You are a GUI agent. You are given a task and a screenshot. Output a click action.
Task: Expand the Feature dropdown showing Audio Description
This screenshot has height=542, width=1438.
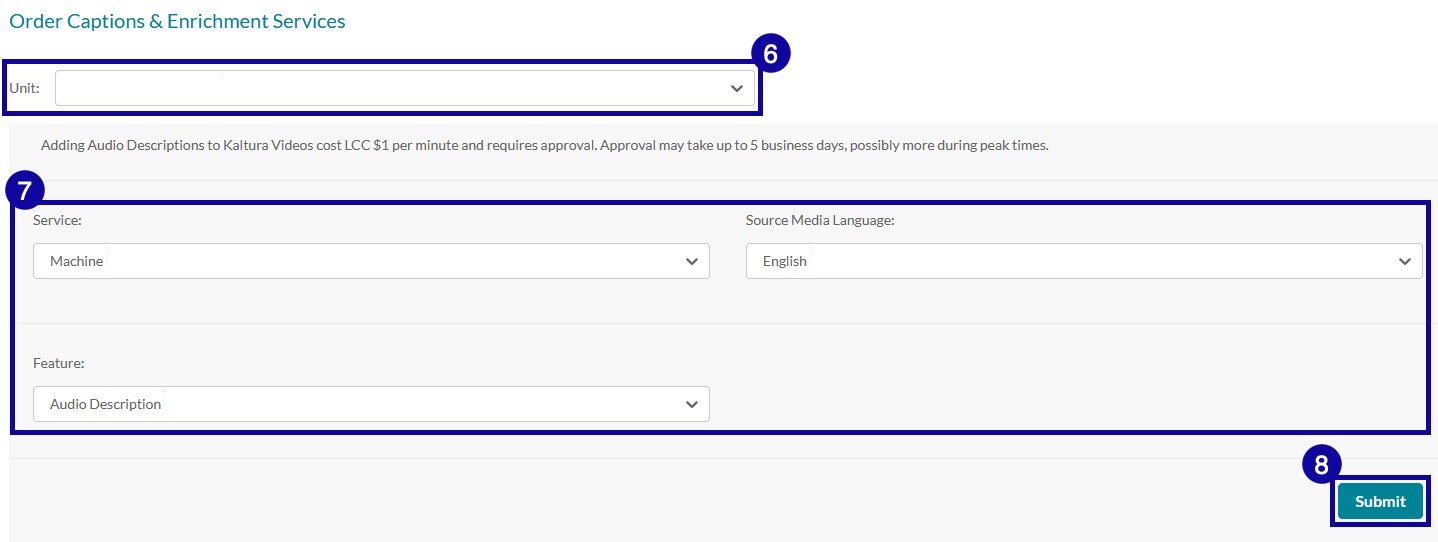(x=370, y=404)
